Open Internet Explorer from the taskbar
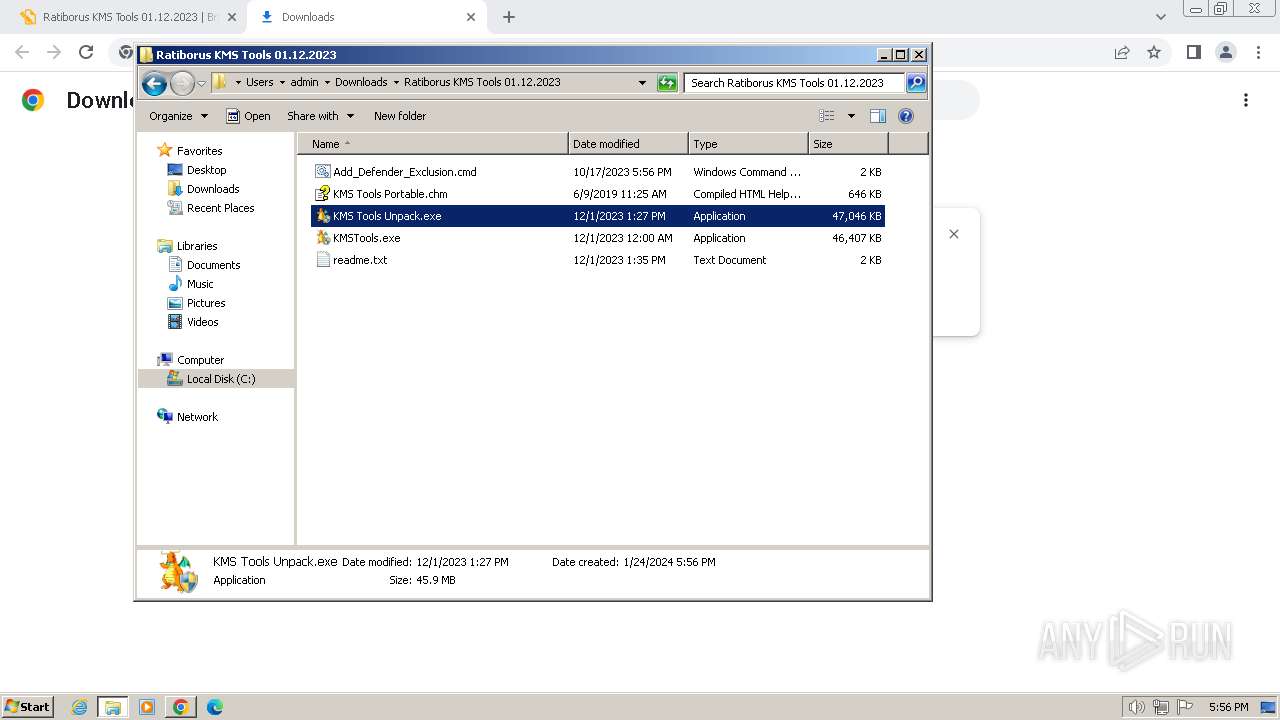 point(80,707)
